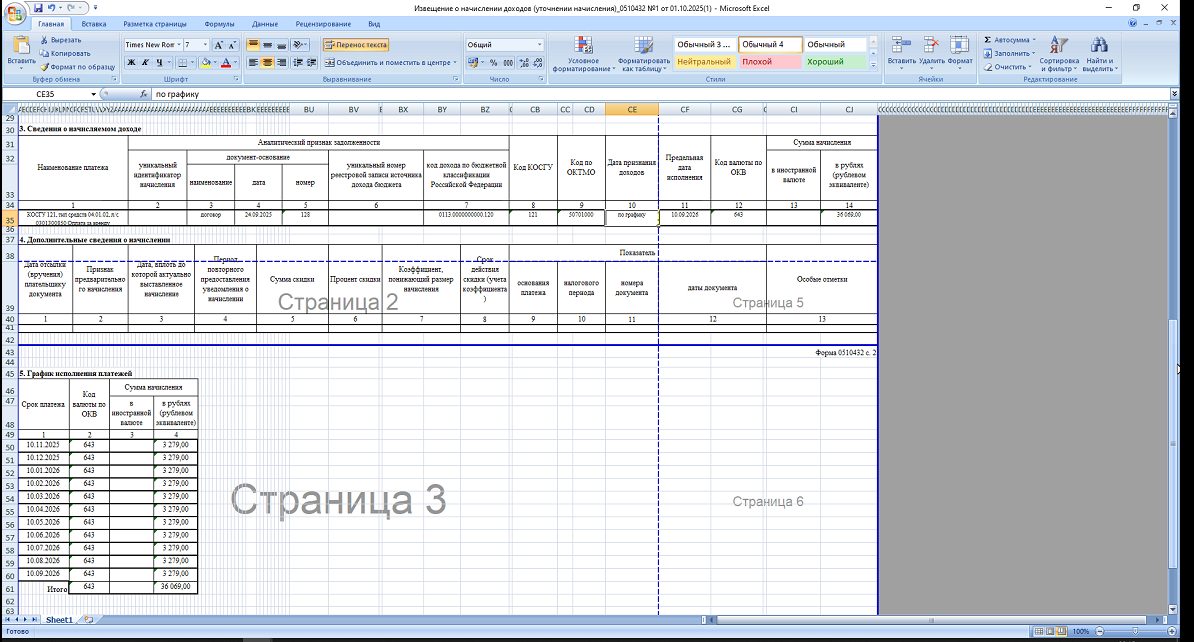Toggle italic formatting (К)

click(x=145, y=62)
